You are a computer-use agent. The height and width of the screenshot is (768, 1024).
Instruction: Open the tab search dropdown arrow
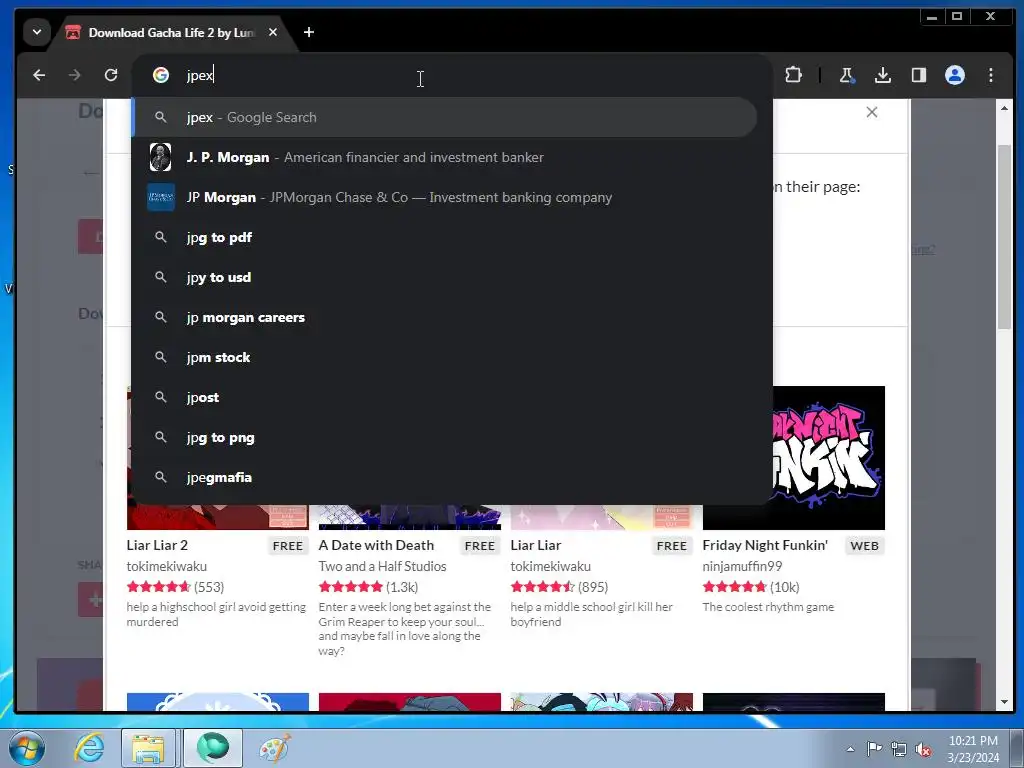coord(37,32)
